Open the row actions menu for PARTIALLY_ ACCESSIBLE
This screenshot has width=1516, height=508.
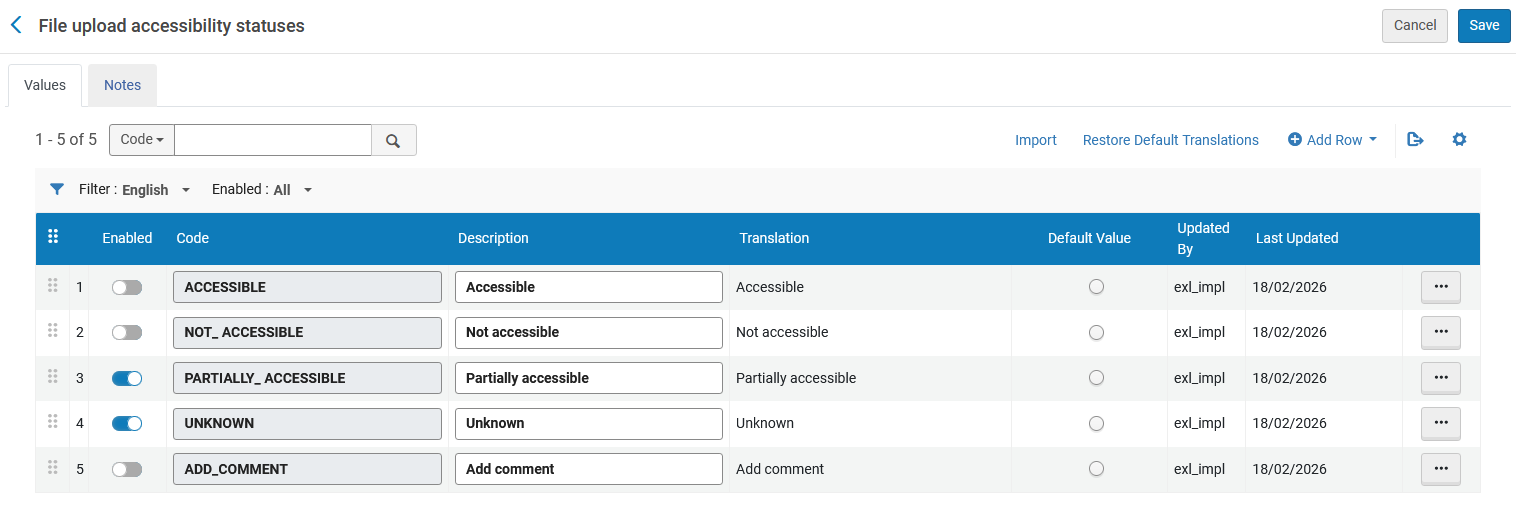coord(1441,378)
